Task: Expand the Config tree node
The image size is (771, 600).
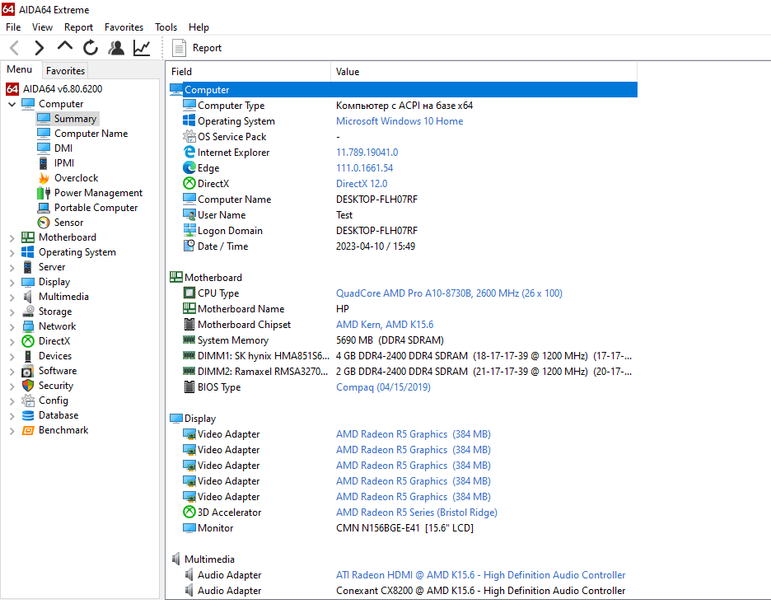Action: (x=12, y=401)
